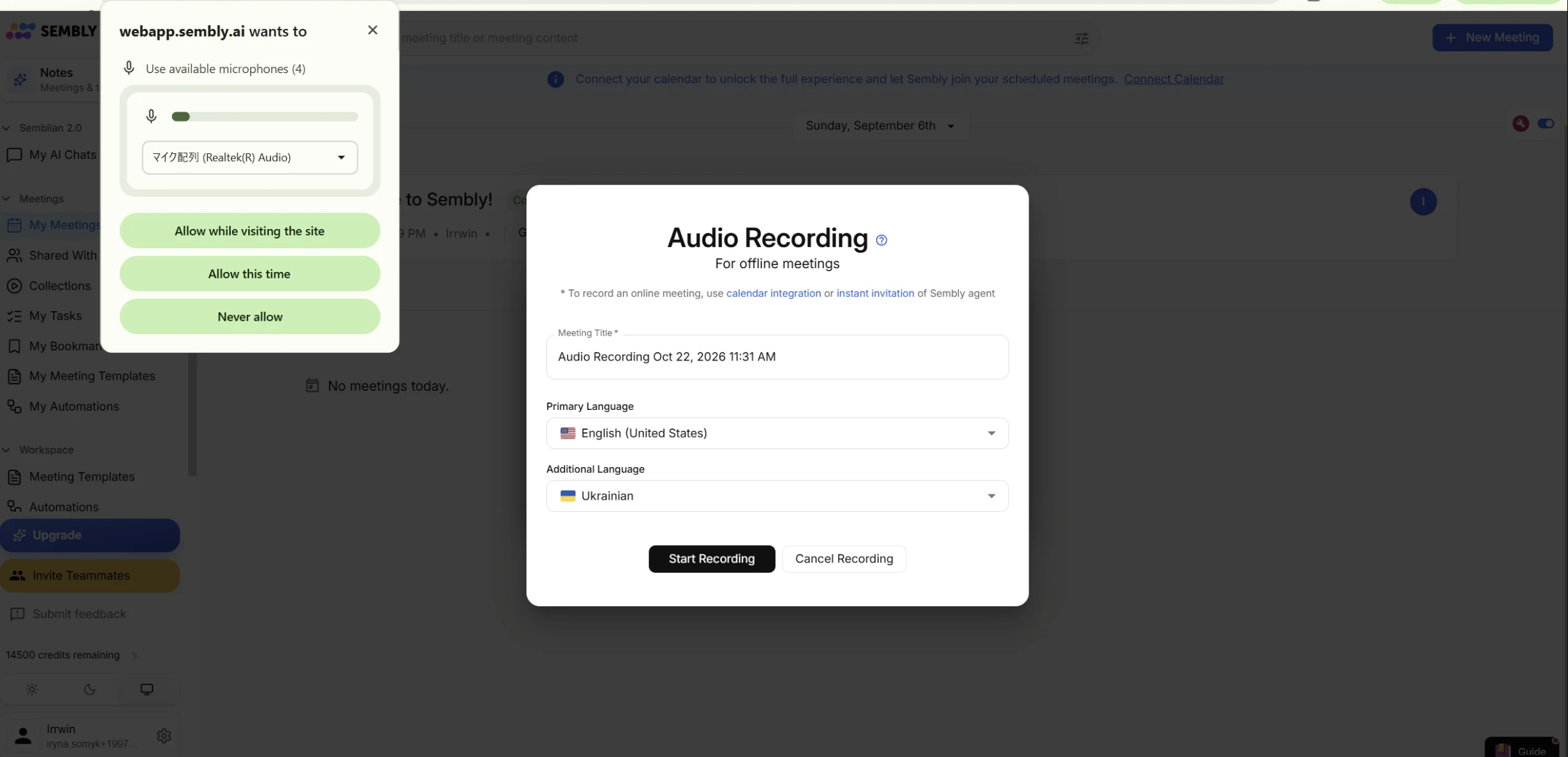
Task: Expand the 14500 credits remaining arrow
Action: click(135, 655)
